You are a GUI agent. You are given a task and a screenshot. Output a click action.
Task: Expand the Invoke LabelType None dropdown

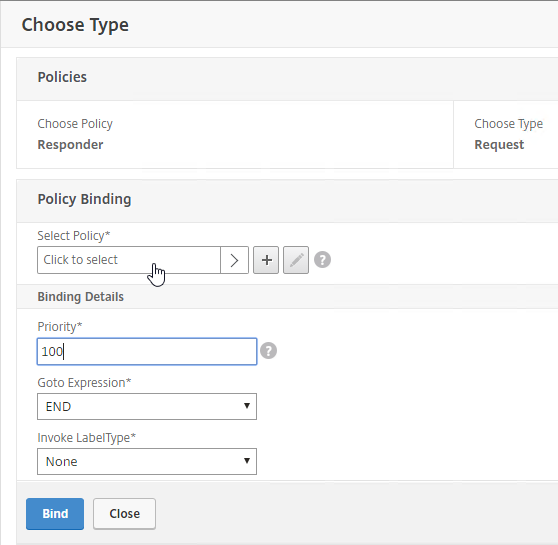[x=147, y=461]
